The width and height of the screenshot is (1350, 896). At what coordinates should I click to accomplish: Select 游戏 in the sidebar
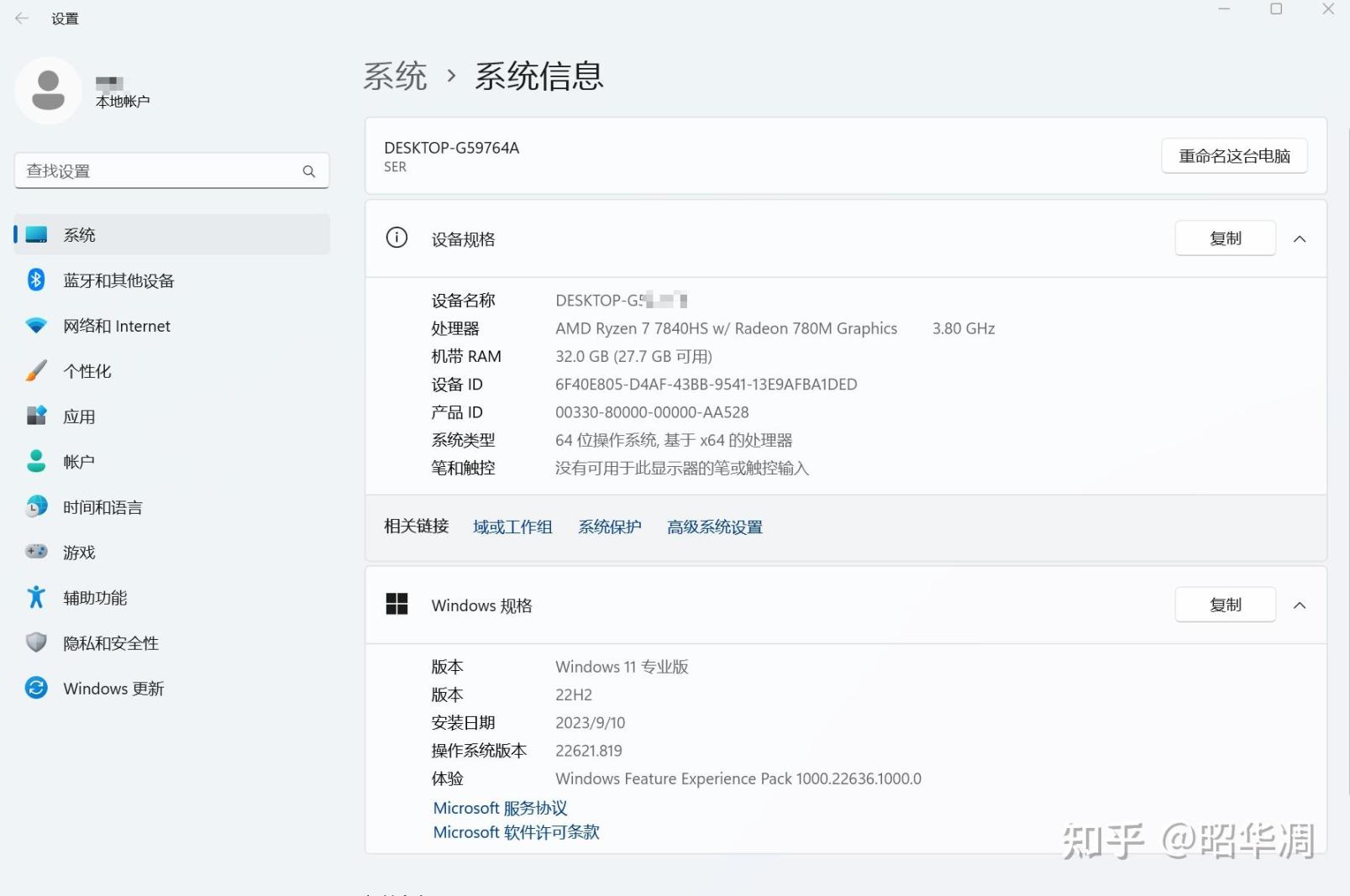(171, 553)
